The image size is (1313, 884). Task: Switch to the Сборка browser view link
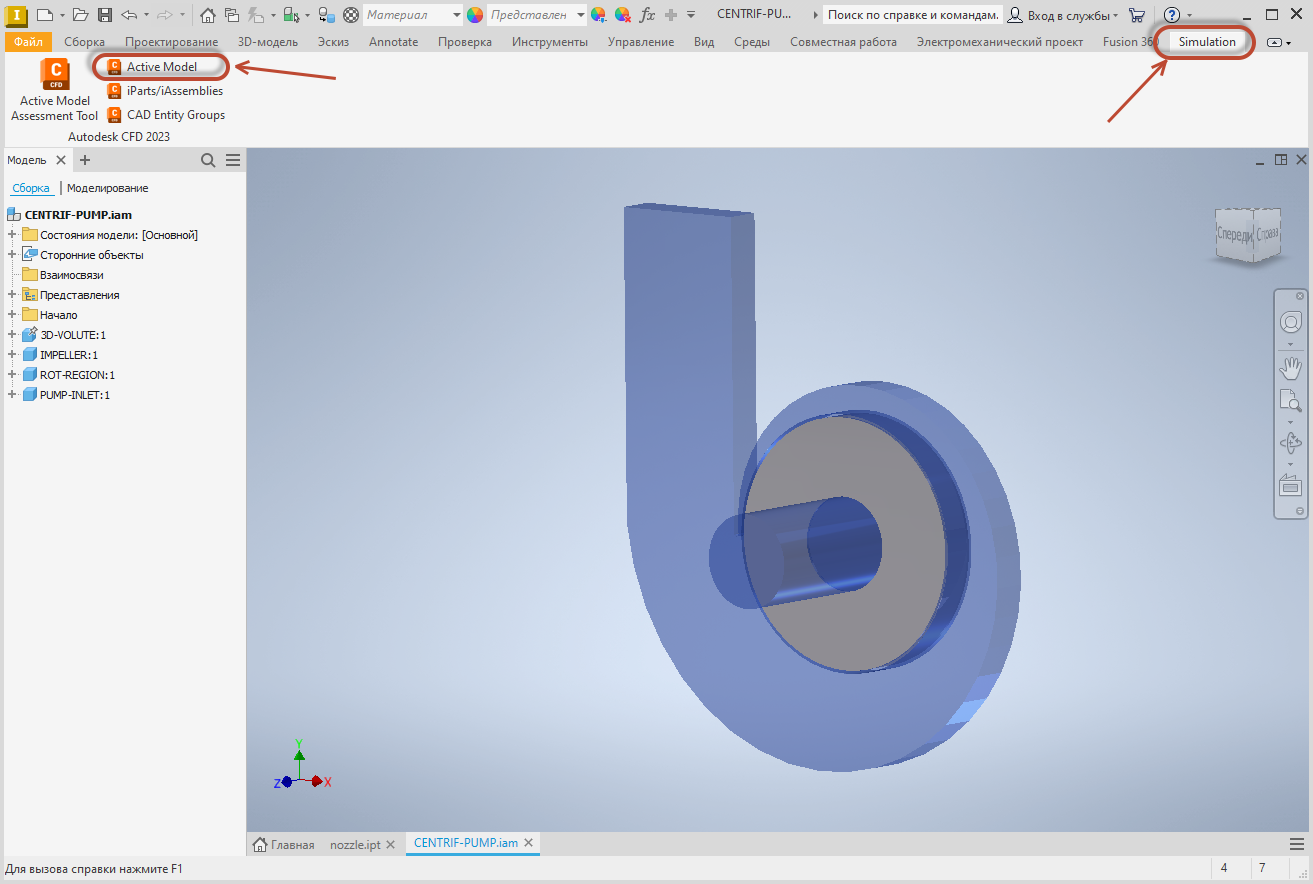[x=31, y=188]
